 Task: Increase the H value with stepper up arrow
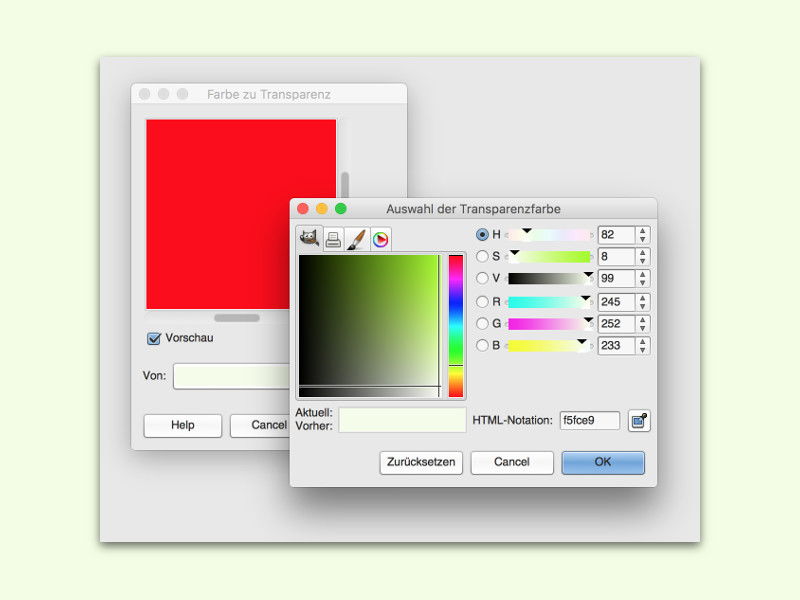643,231
